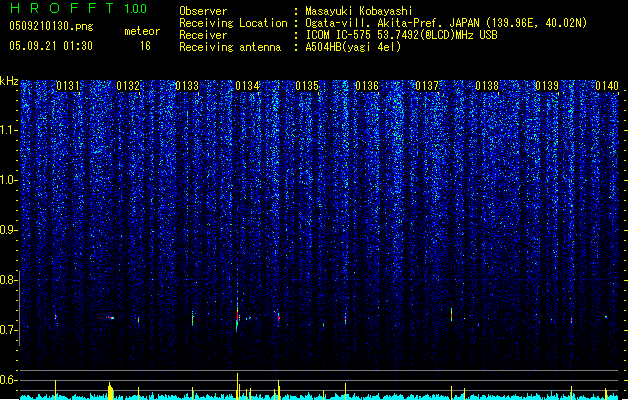Screen dimensions: 629x400
Task: Click the 0133 time marker
Action: [187, 86]
